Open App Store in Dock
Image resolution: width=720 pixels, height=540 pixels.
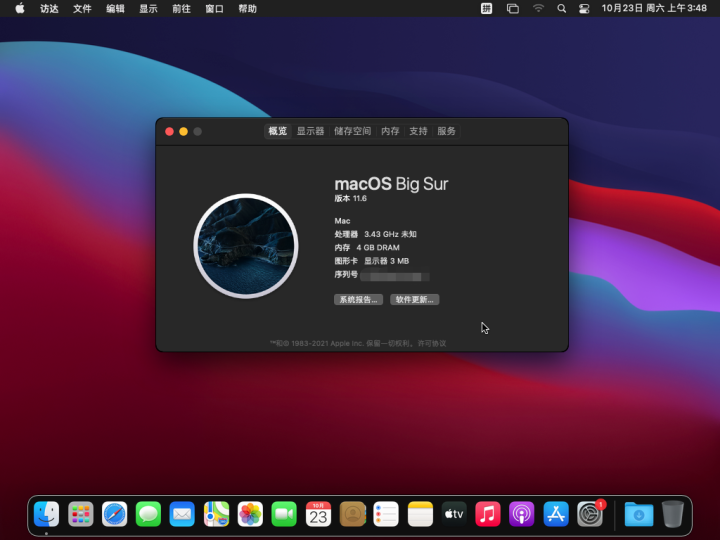[x=556, y=514]
